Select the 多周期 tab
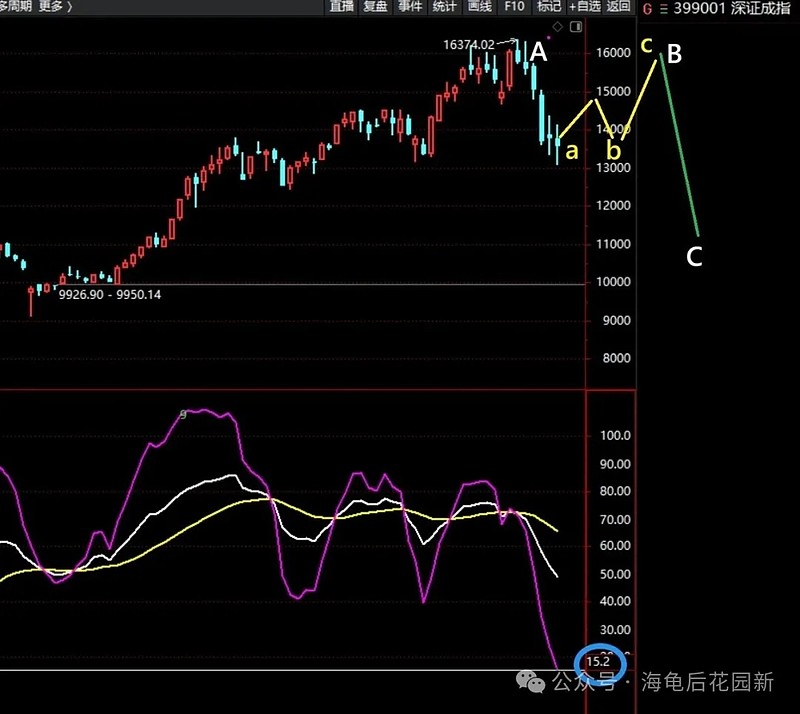This screenshot has width=800, height=714. tap(15, 6)
